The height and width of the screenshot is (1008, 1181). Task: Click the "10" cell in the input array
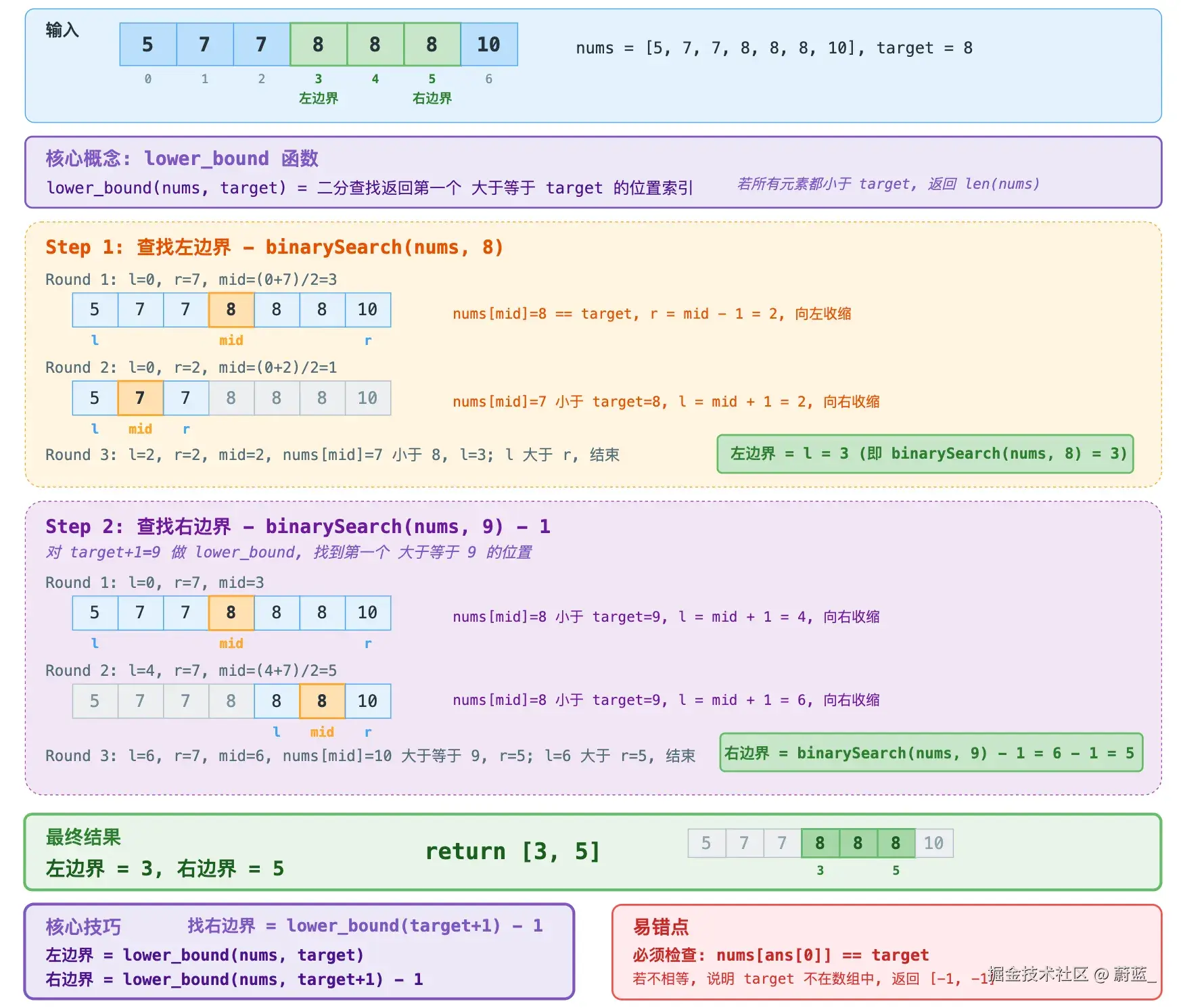click(x=488, y=45)
